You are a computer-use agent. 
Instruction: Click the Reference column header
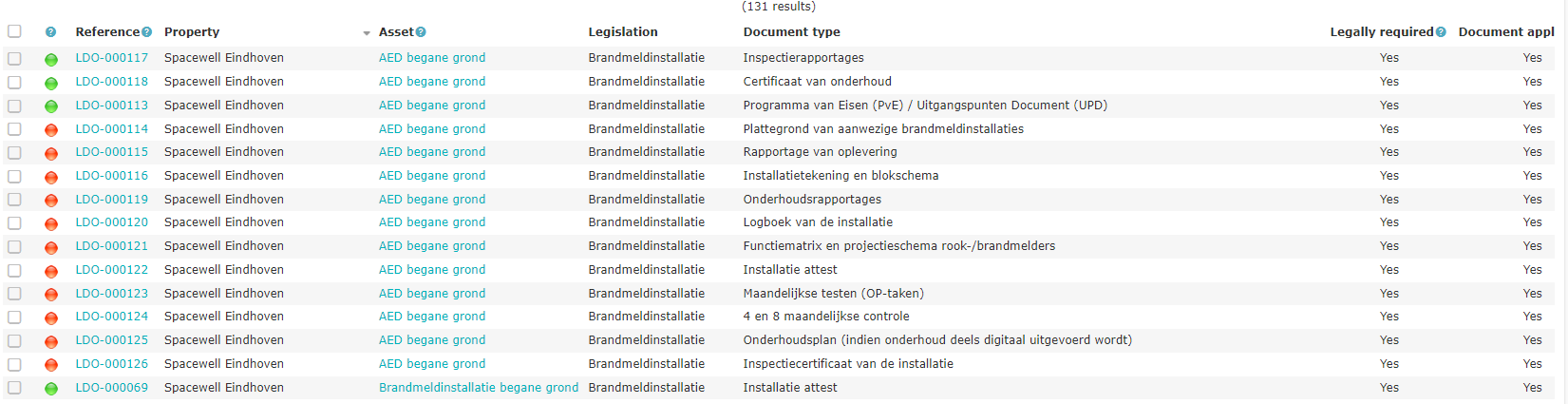(x=108, y=32)
